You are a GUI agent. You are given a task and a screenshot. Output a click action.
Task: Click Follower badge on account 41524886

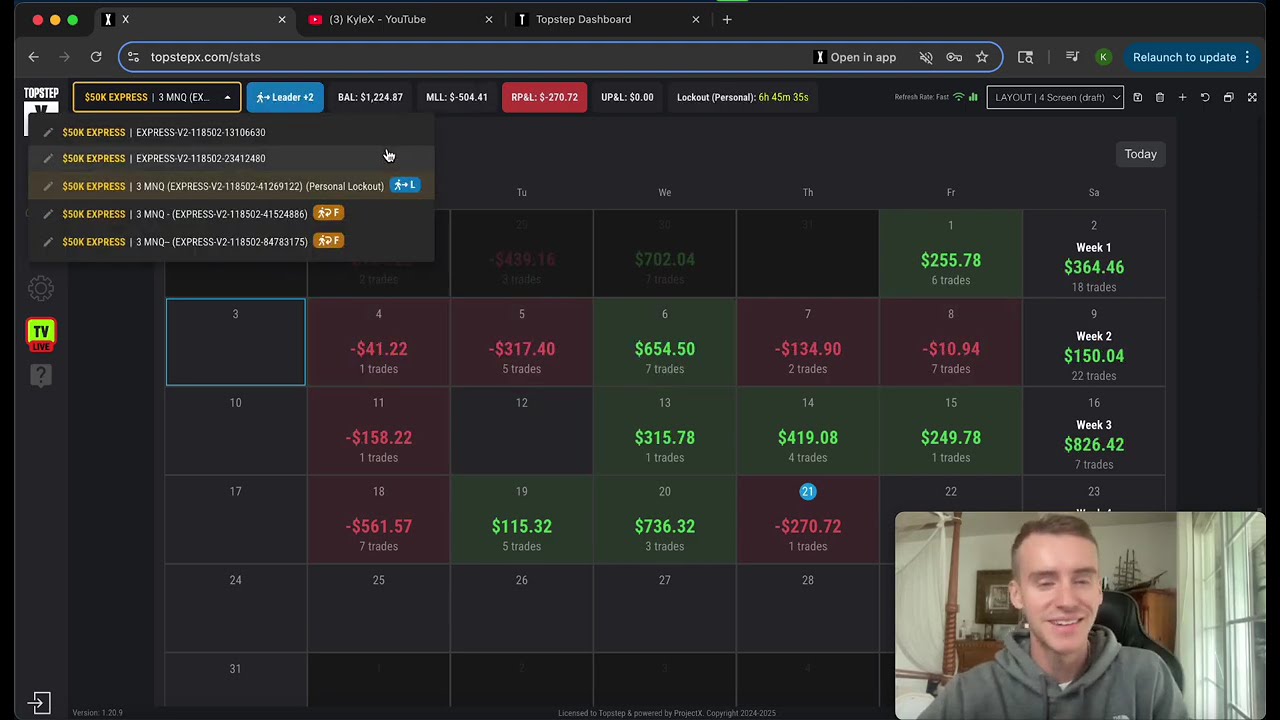pyautogui.click(x=329, y=213)
